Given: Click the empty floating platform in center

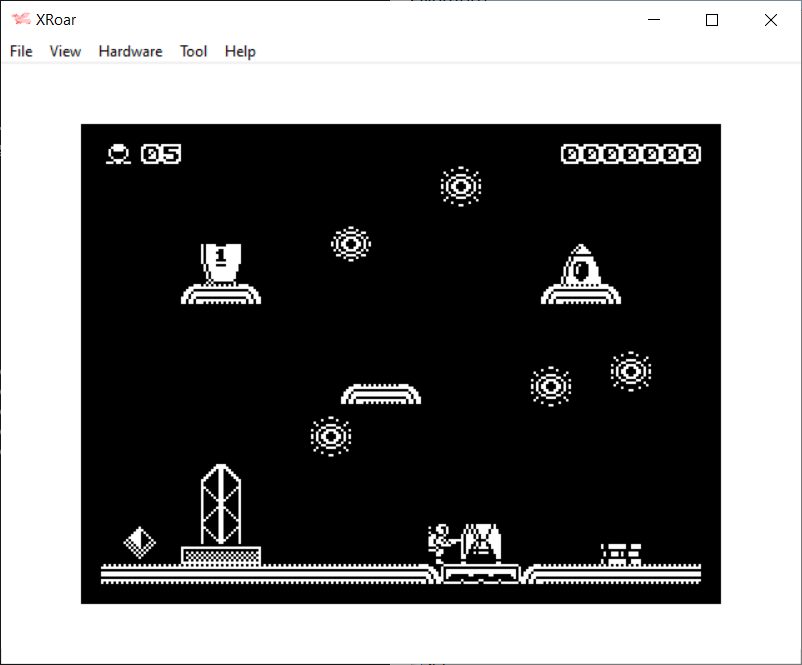Looking at the screenshot, I should [x=381, y=394].
